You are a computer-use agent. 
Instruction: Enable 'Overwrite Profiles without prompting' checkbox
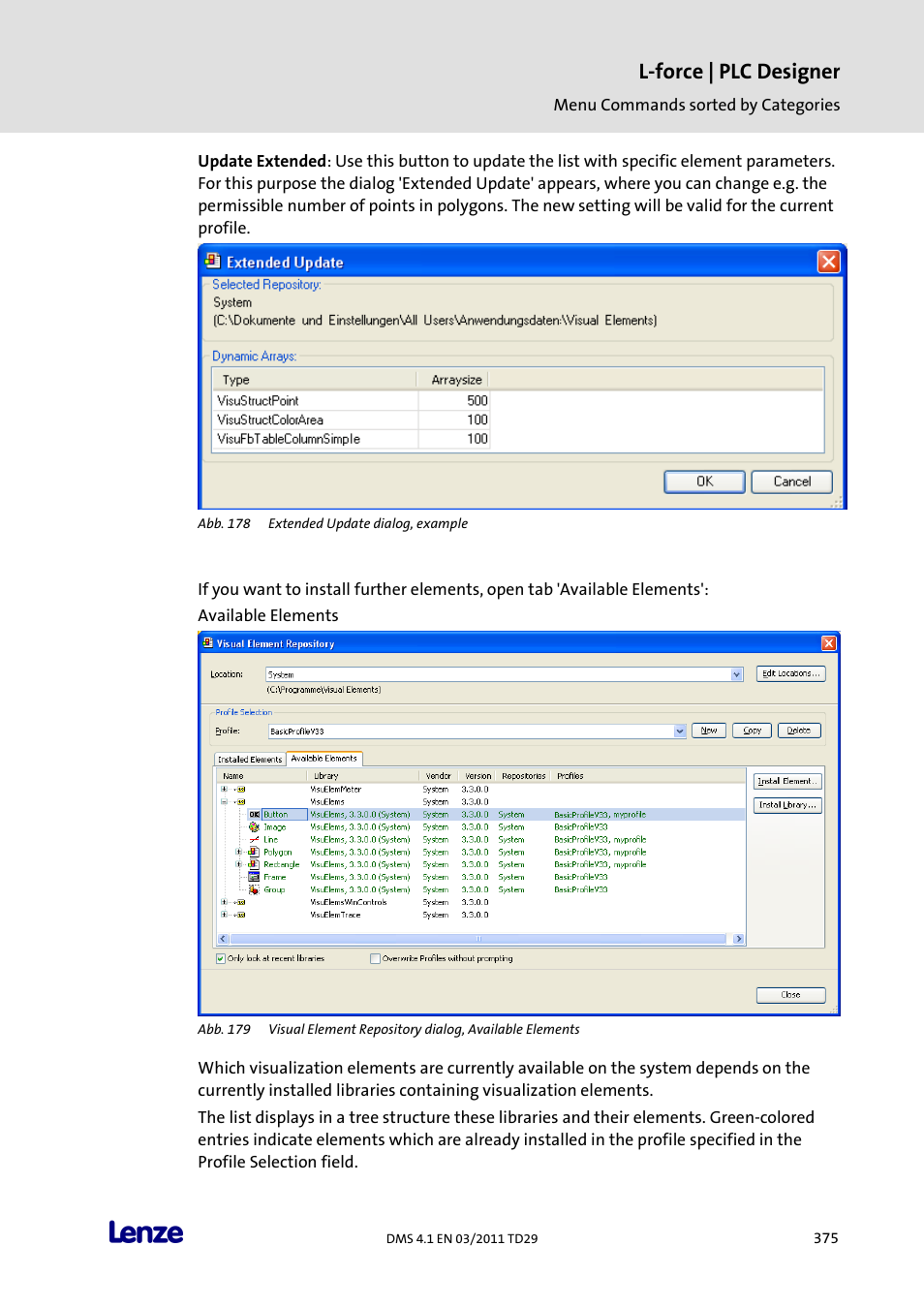(375, 958)
